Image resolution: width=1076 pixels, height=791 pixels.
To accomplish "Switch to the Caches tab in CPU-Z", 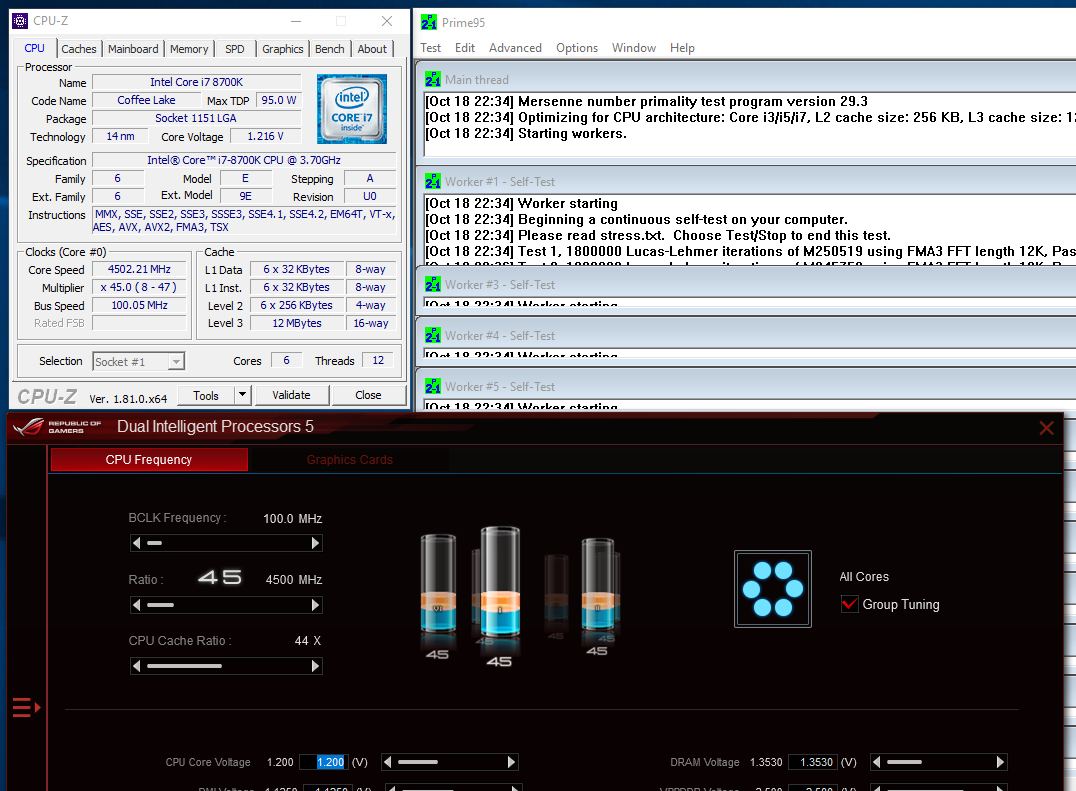I will pyautogui.click(x=79, y=49).
